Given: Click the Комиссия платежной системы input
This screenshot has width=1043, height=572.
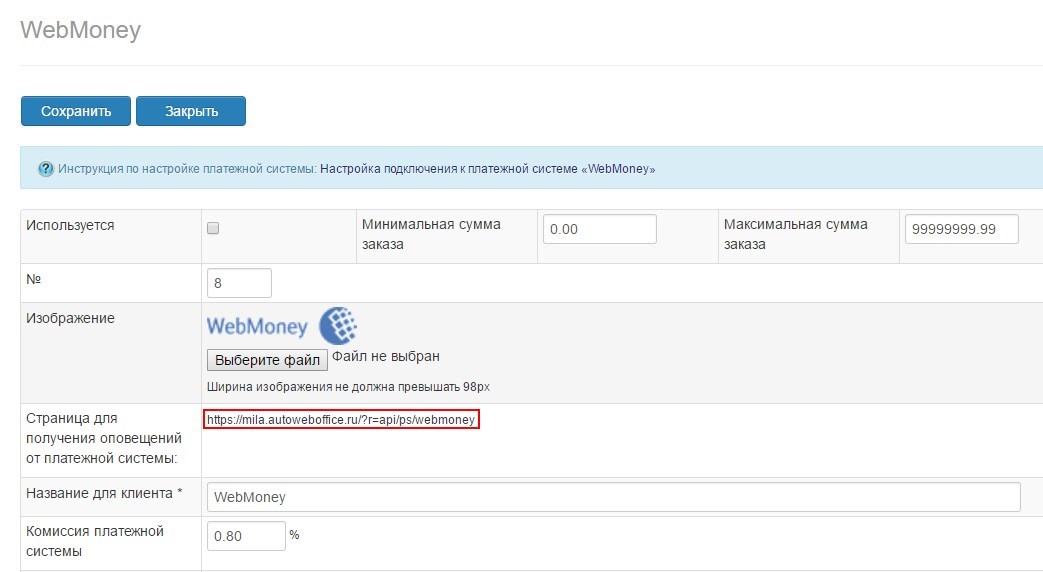Looking at the screenshot, I should point(245,536).
